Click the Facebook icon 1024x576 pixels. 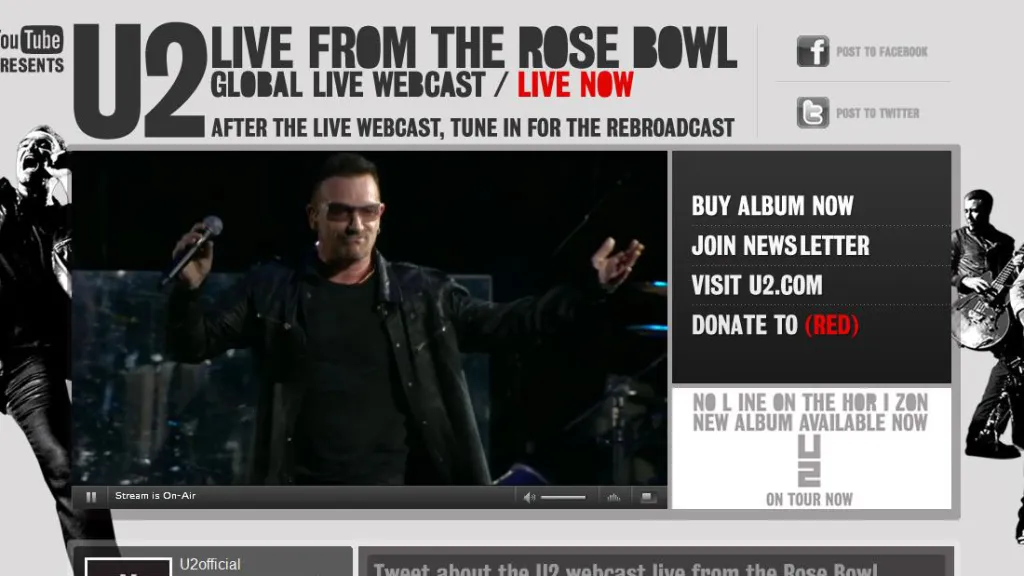coord(812,51)
